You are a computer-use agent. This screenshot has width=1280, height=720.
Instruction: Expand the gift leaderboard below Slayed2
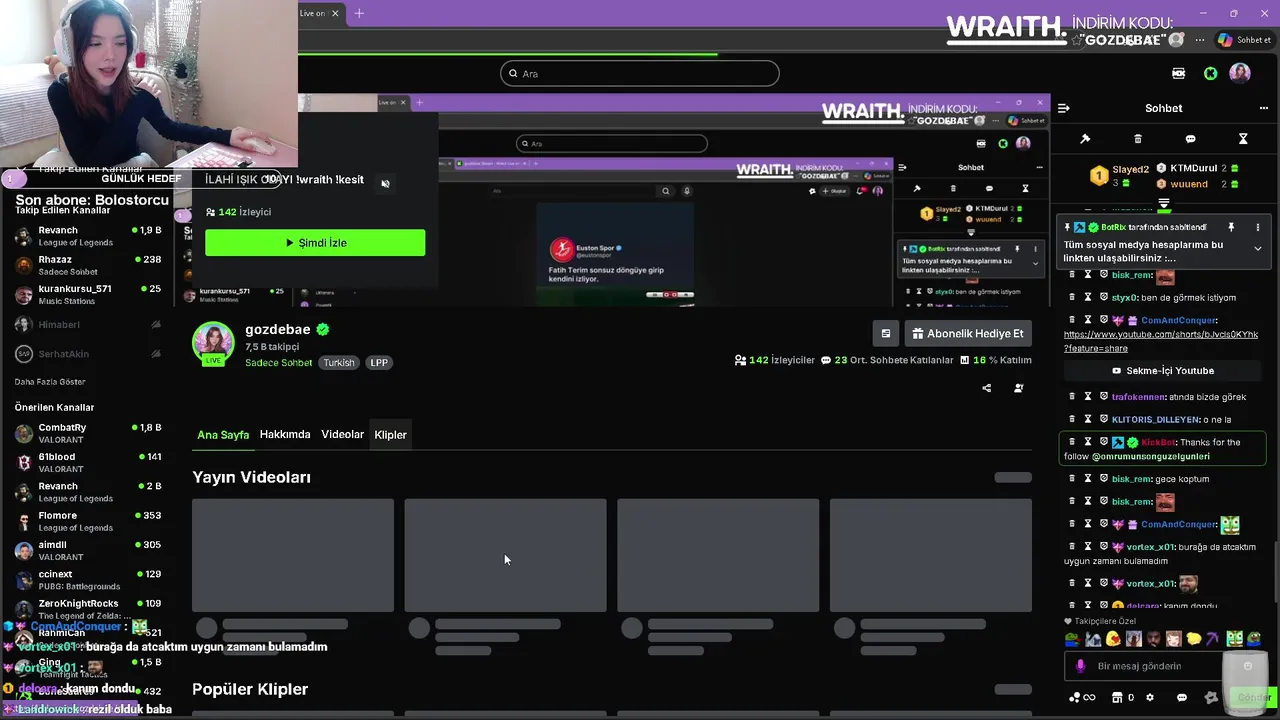pyautogui.click(x=1164, y=203)
